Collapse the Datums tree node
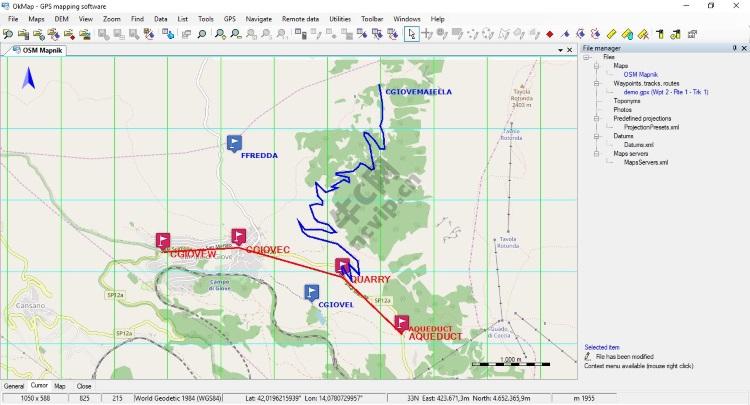 coord(596,136)
